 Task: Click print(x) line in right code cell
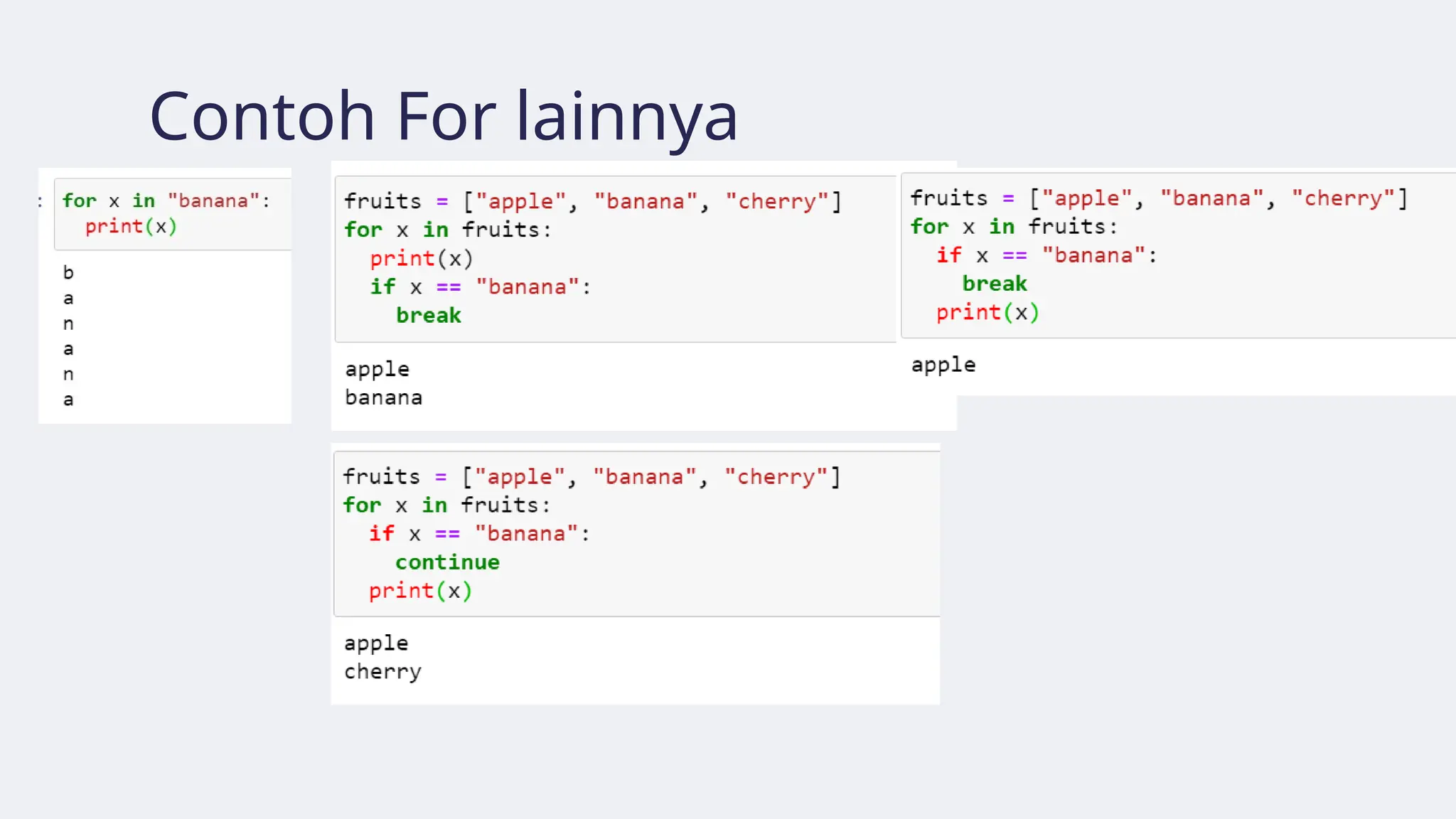[x=987, y=312]
